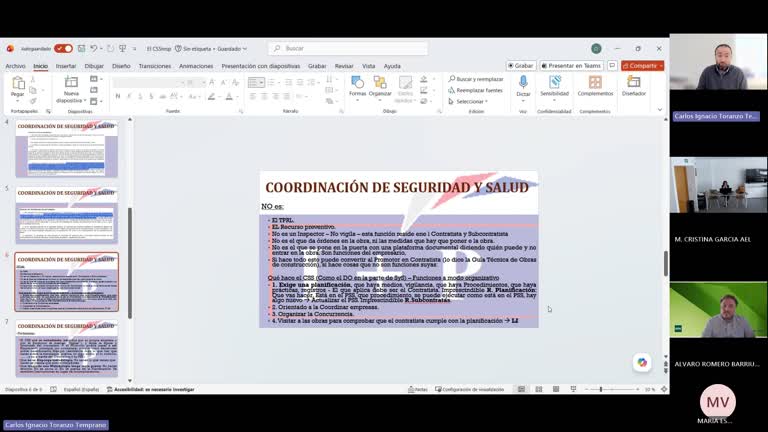Click Presentar en Teams
This screenshot has width=768, height=432.
pyautogui.click(x=571, y=66)
